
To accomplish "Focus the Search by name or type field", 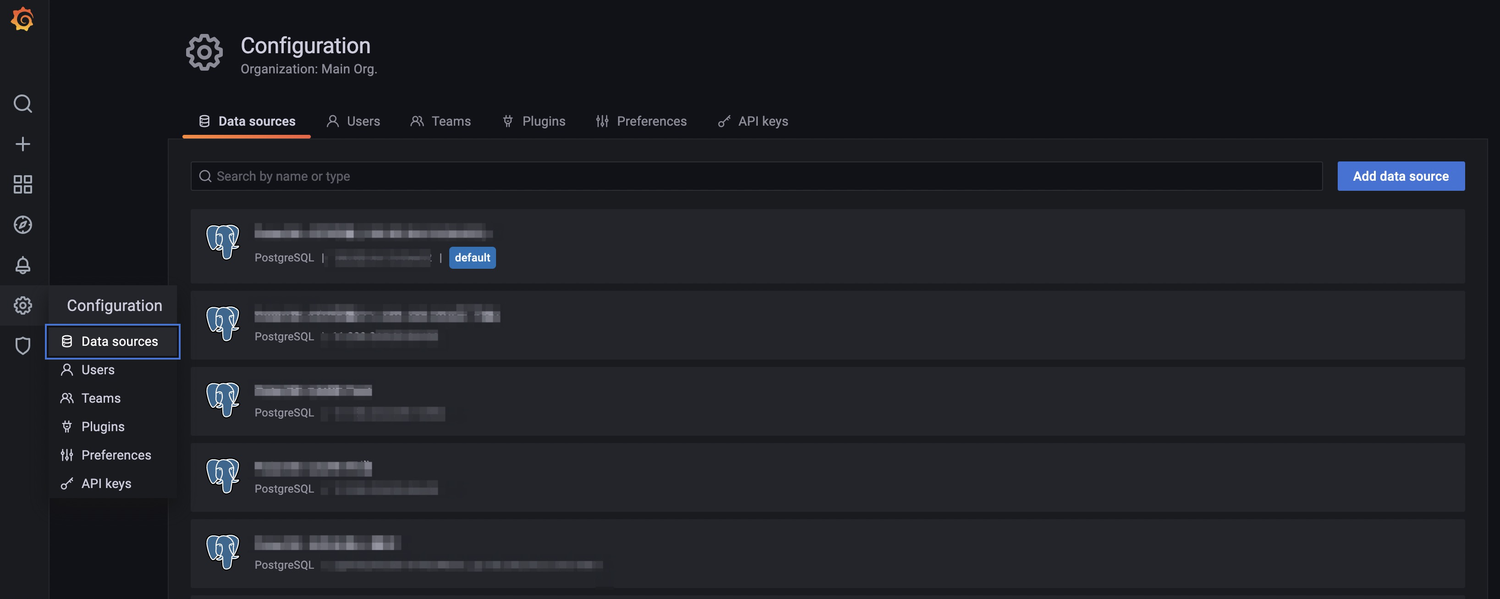I will 757,176.
